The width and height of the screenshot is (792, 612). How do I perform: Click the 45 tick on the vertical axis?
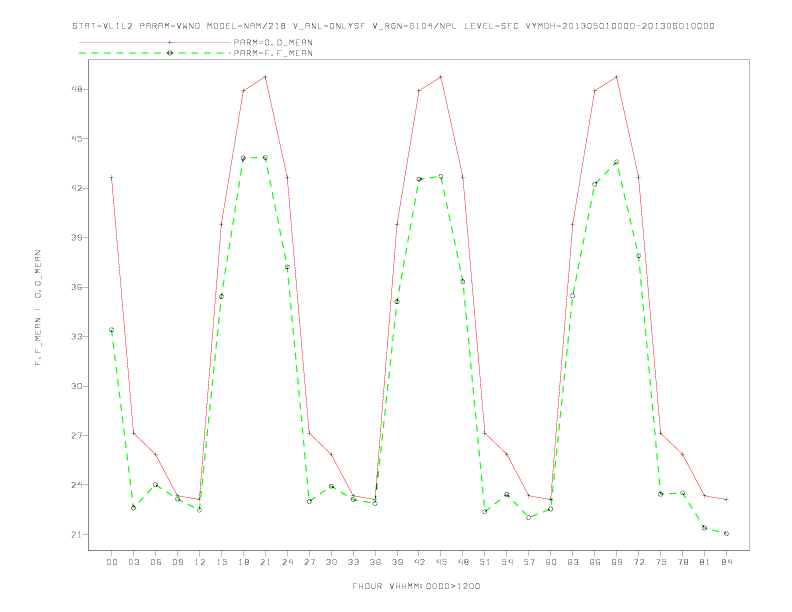coord(79,139)
